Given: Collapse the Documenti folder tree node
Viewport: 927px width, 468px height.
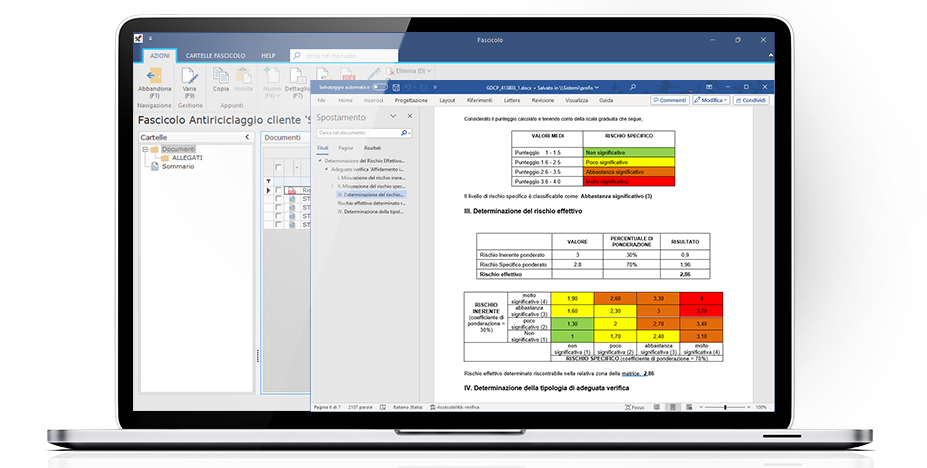Looking at the screenshot, I should tap(145, 149).
